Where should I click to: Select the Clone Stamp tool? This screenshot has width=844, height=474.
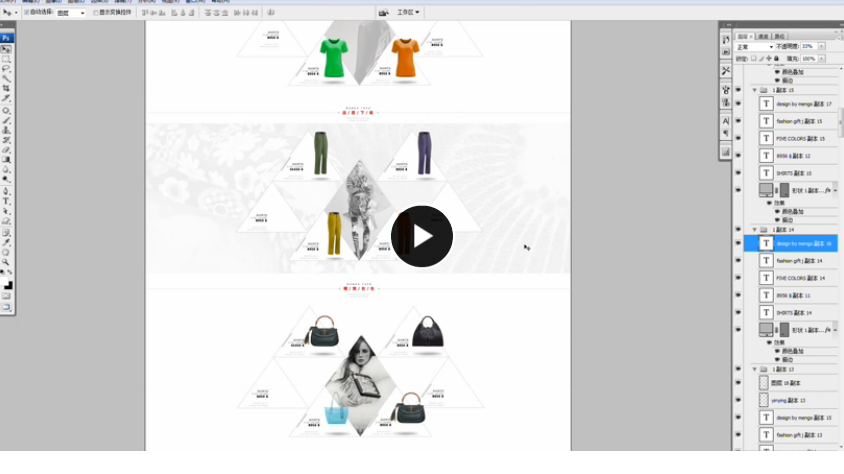(6, 130)
